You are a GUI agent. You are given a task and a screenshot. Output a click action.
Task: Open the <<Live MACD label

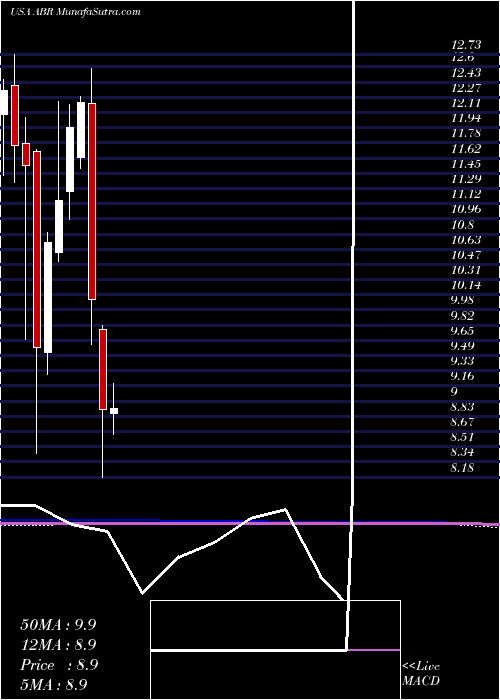click(421, 674)
